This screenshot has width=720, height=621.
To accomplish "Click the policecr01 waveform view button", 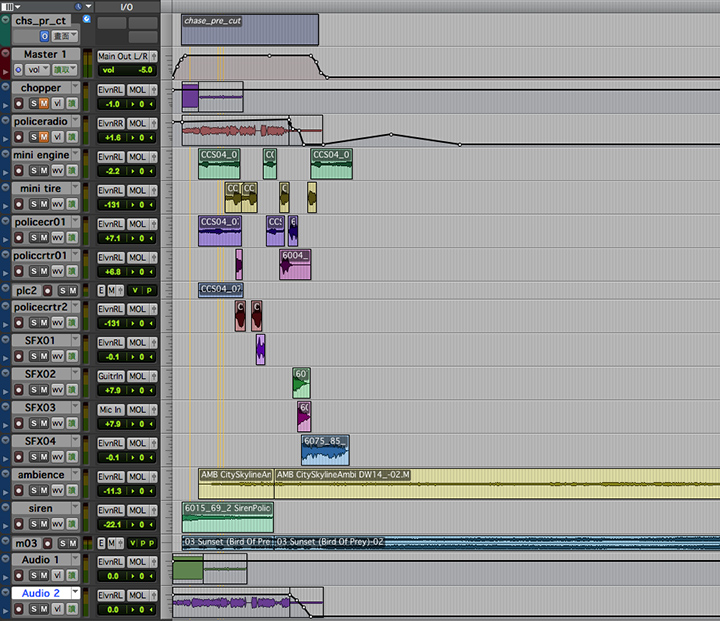I will point(57,238).
